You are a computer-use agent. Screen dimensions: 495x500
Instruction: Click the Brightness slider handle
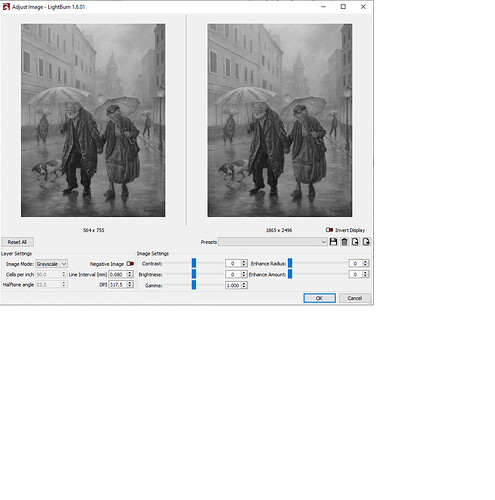point(194,274)
